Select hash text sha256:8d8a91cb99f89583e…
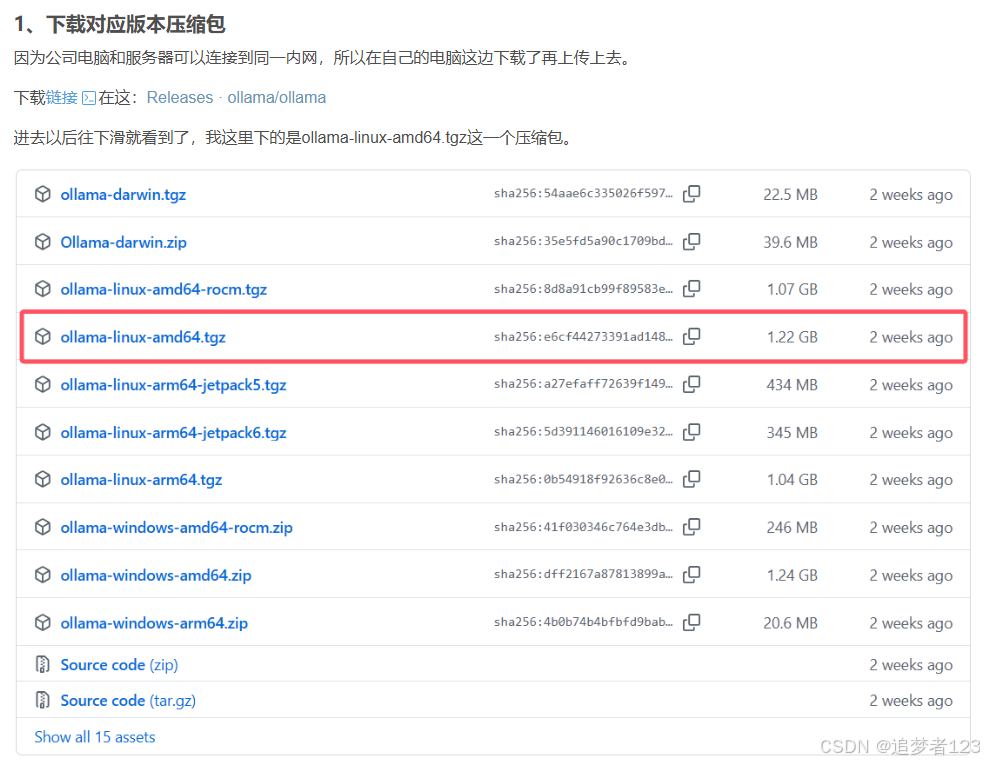Image resolution: width=984 pixels, height=764 pixels. pos(583,289)
